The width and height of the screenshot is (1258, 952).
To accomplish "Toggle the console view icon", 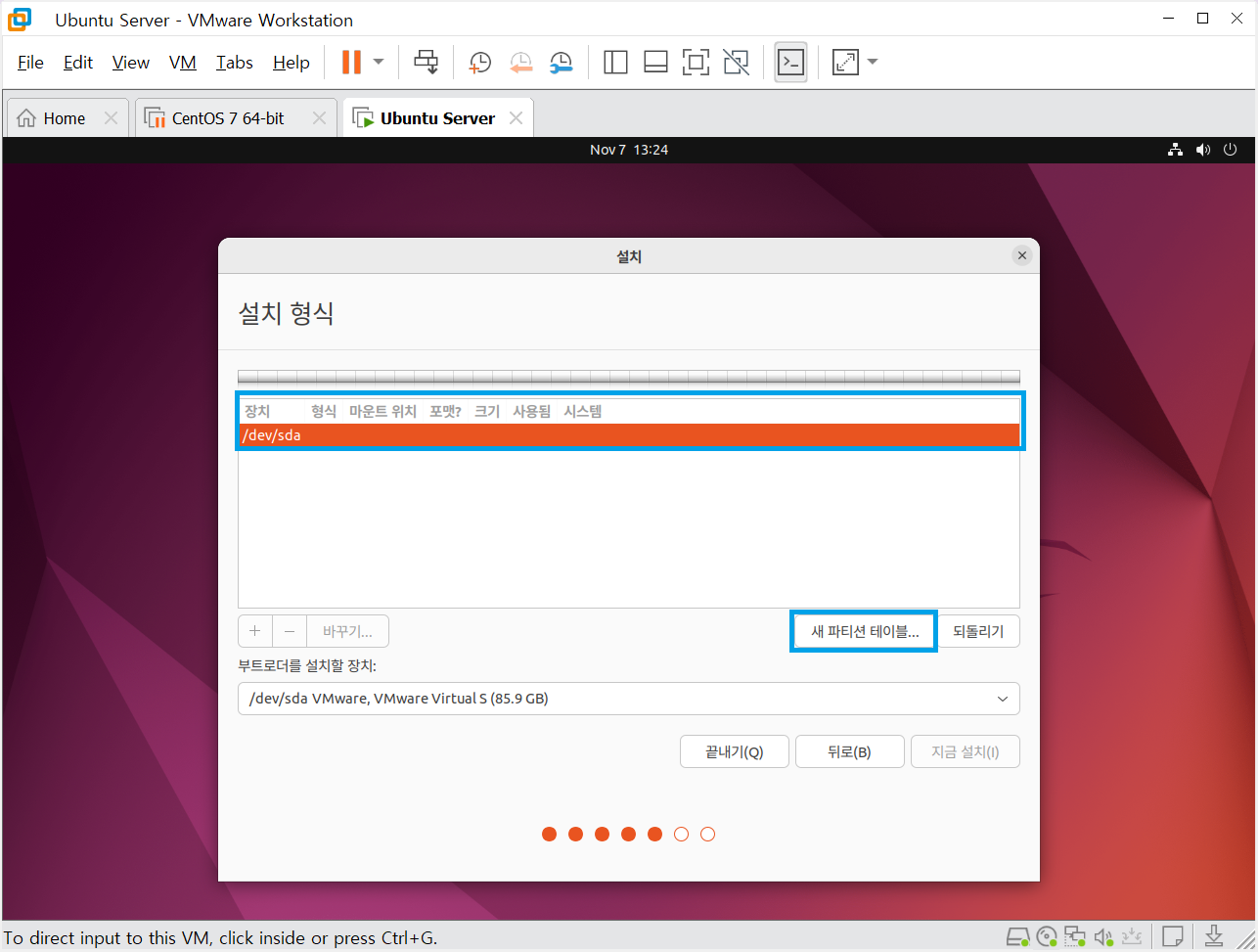I will click(x=790, y=63).
